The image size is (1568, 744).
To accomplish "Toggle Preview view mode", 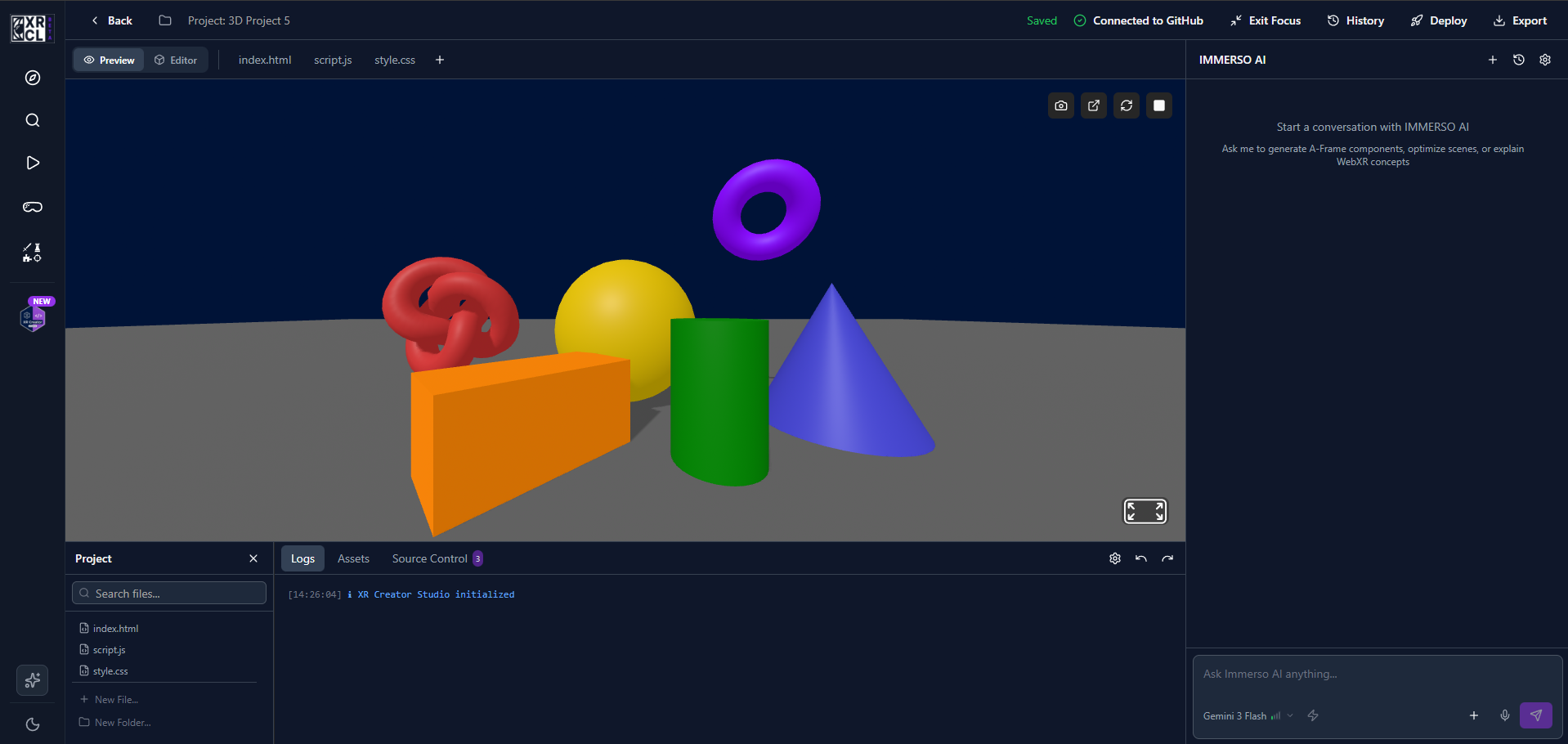I will [109, 60].
